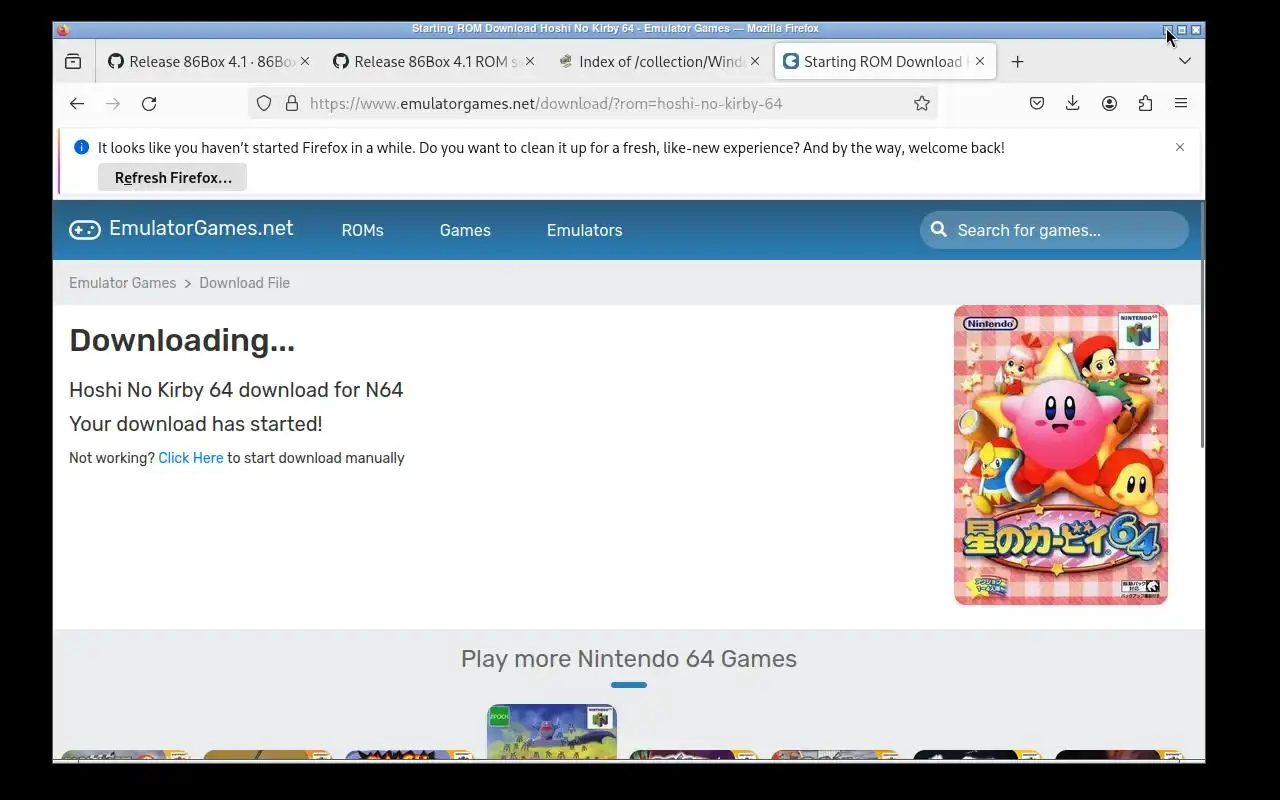Dismiss the Firefox refresh notification bar
The height and width of the screenshot is (800, 1280).
pyautogui.click(x=1180, y=147)
